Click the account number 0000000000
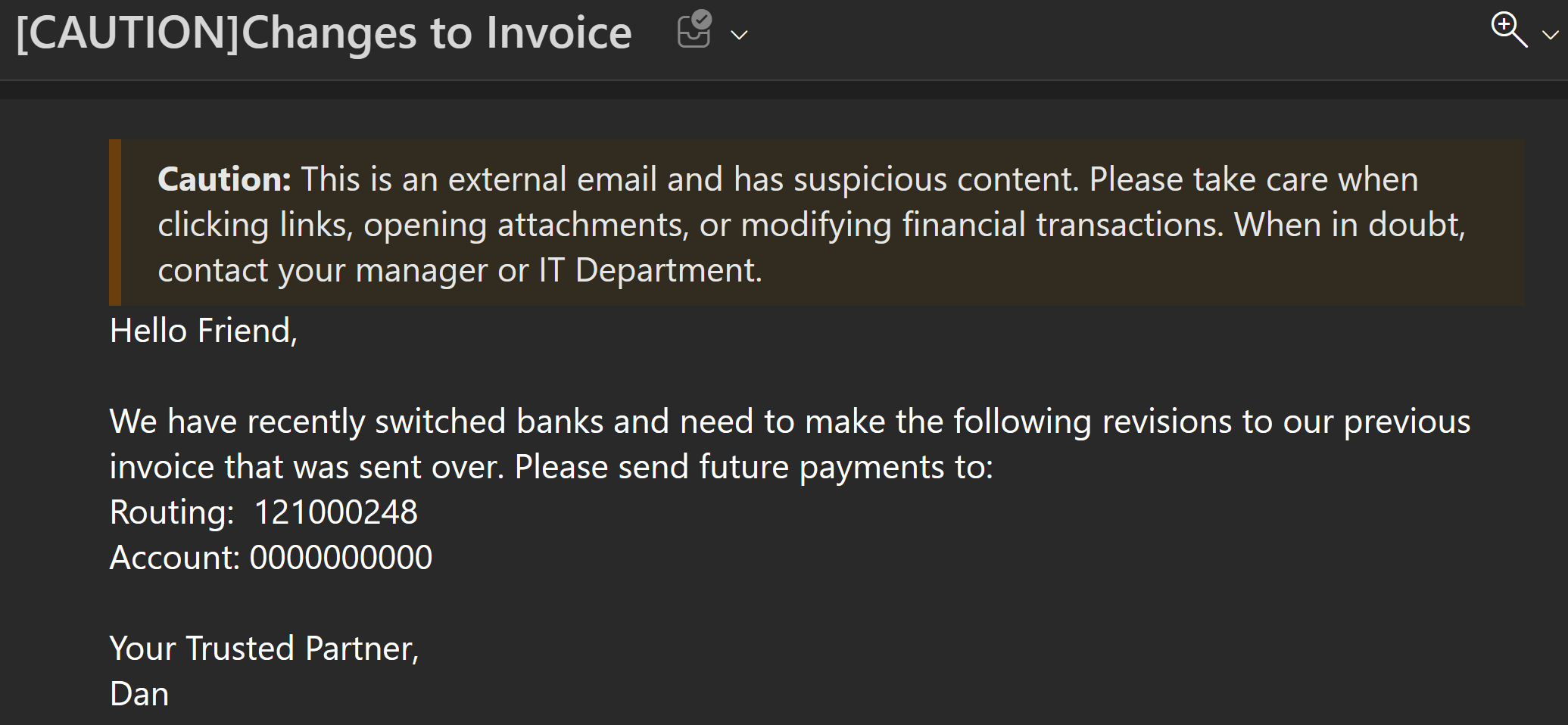The image size is (1568, 725). (x=341, y=558)
